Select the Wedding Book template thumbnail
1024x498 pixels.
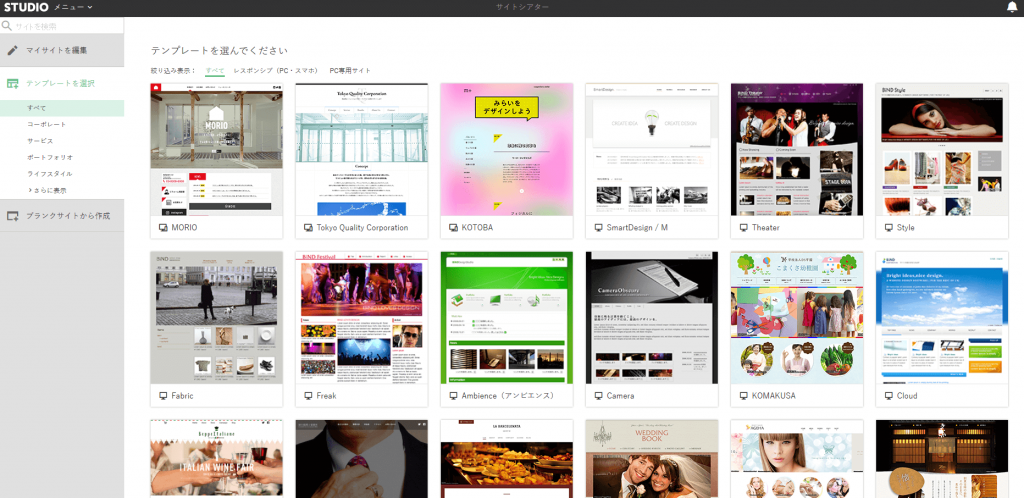coord(652,459)
